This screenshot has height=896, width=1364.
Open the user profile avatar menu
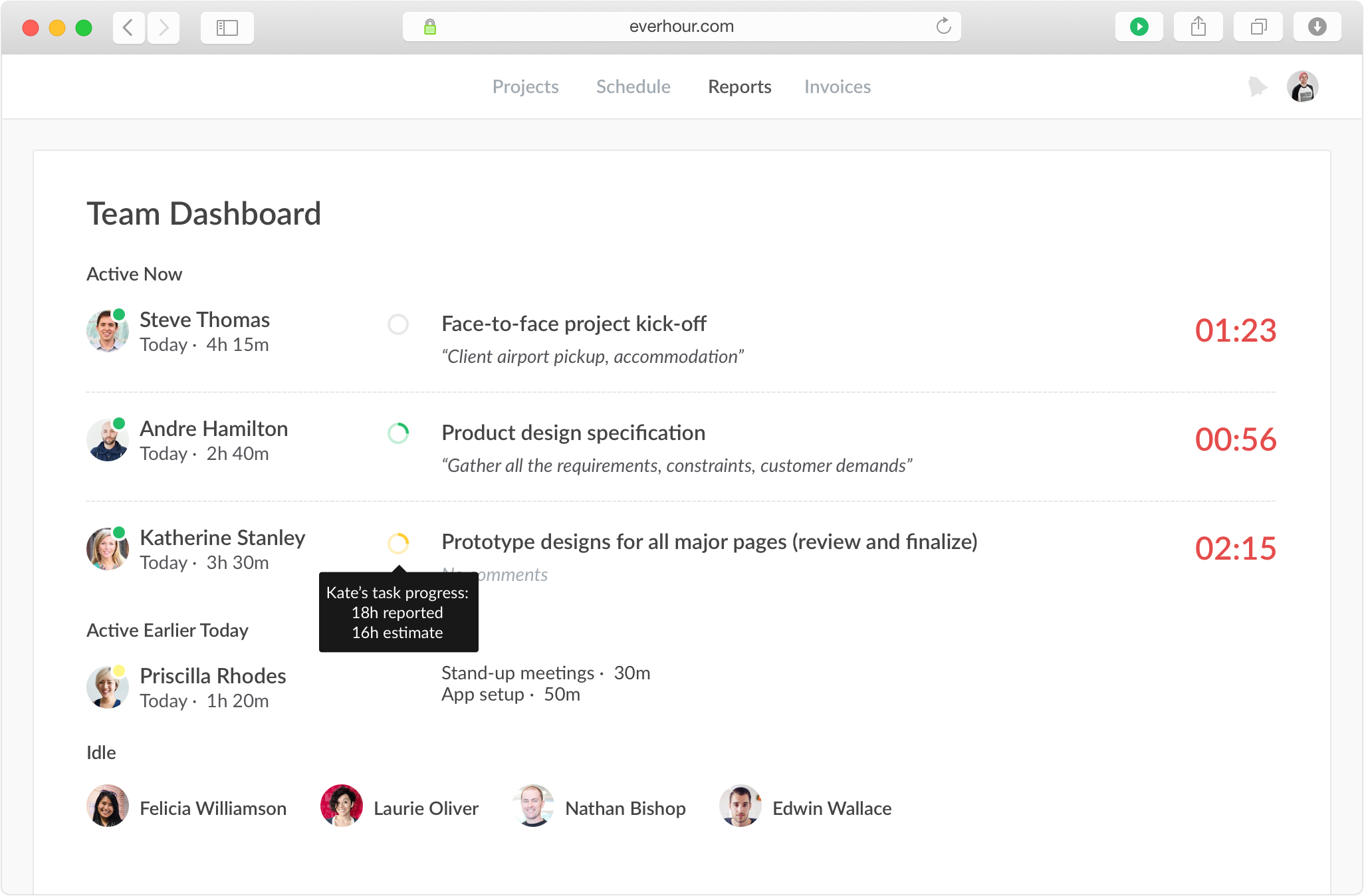(x=1302, y=86)
